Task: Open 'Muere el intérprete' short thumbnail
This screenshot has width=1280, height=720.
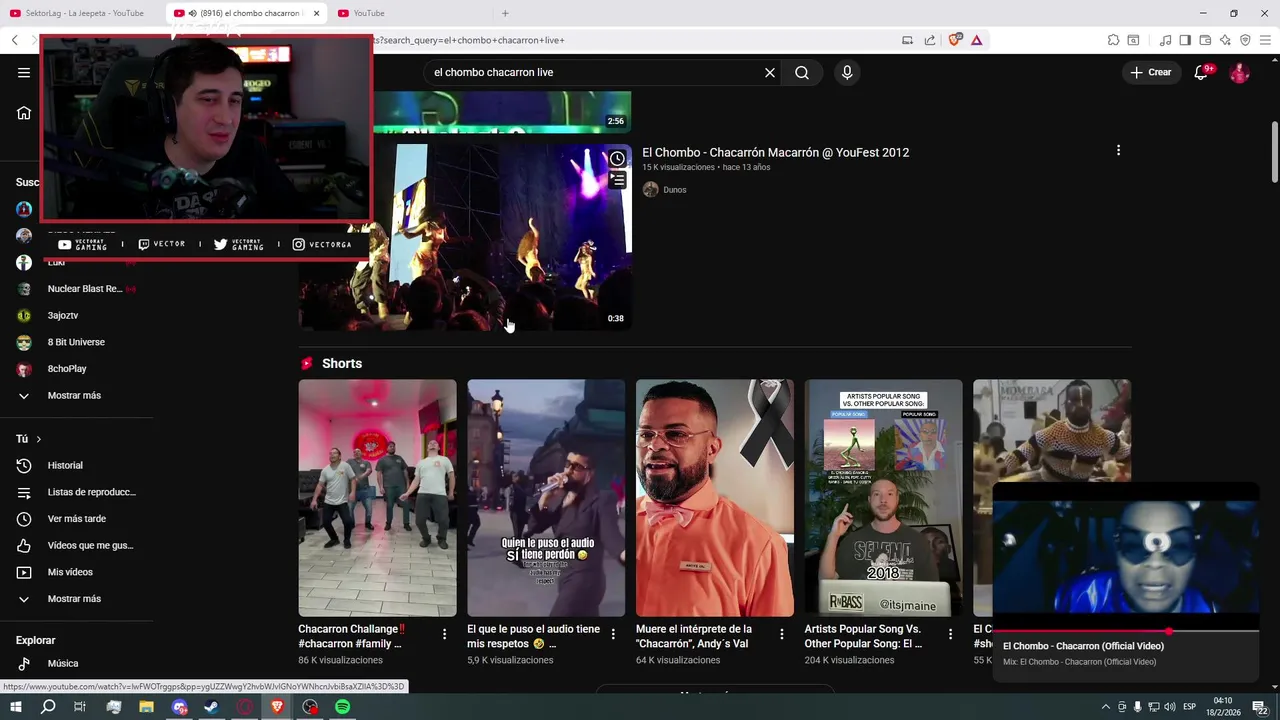Action: click(715, 498)
